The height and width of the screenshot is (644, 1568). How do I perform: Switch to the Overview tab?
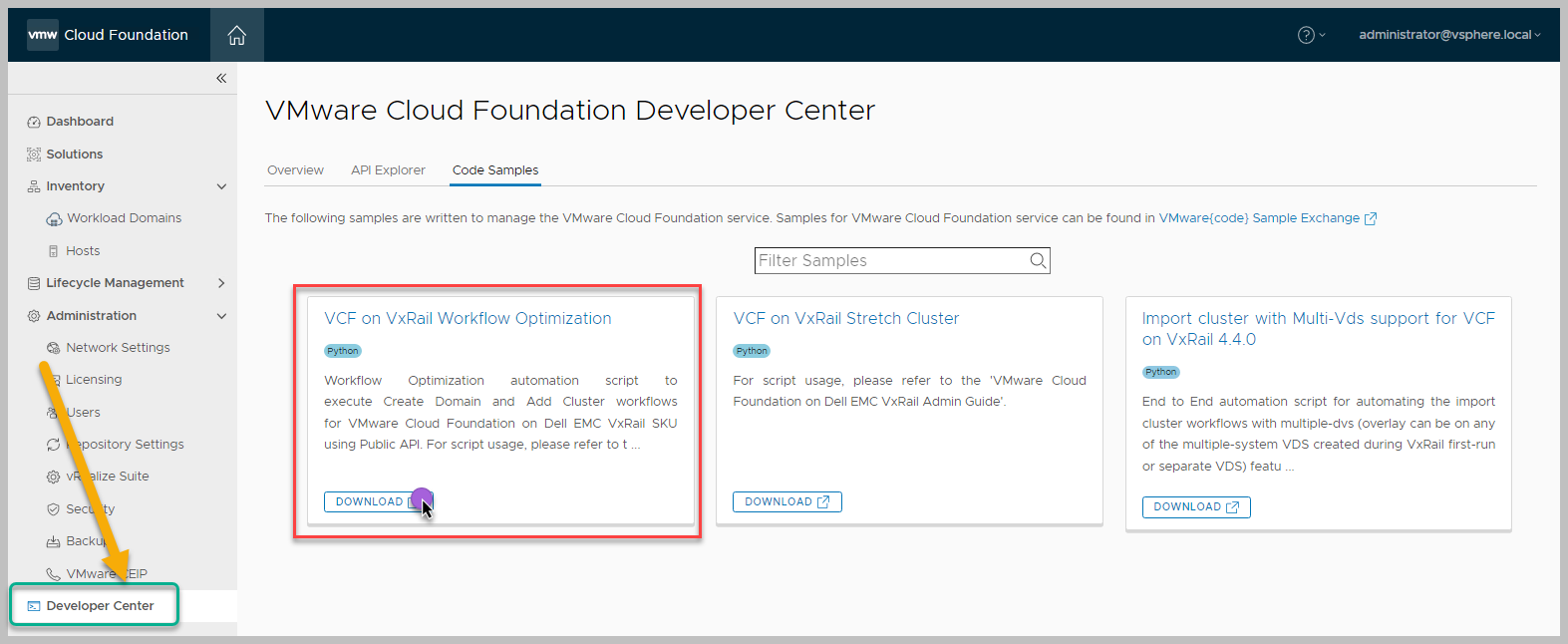(x=295, y=170)
